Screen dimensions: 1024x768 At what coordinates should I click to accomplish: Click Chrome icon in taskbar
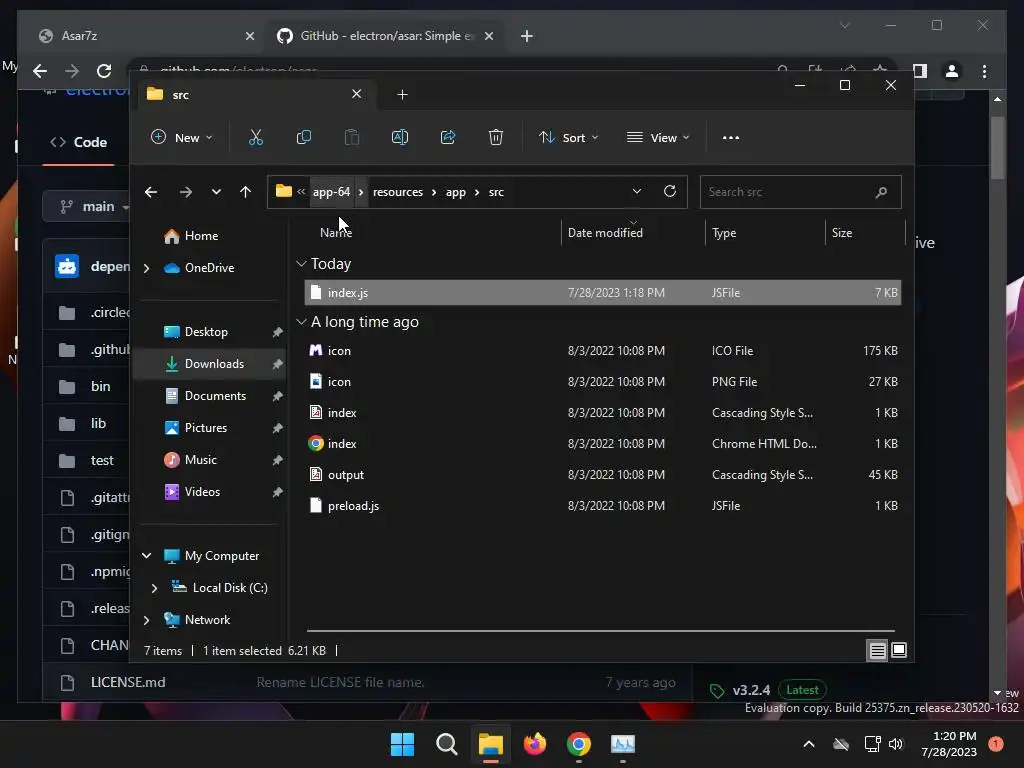tap(579, 744)
